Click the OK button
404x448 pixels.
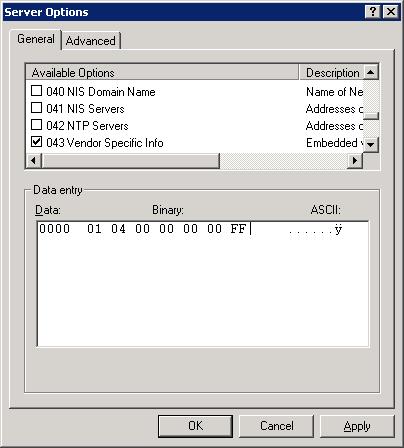[195, 426]
